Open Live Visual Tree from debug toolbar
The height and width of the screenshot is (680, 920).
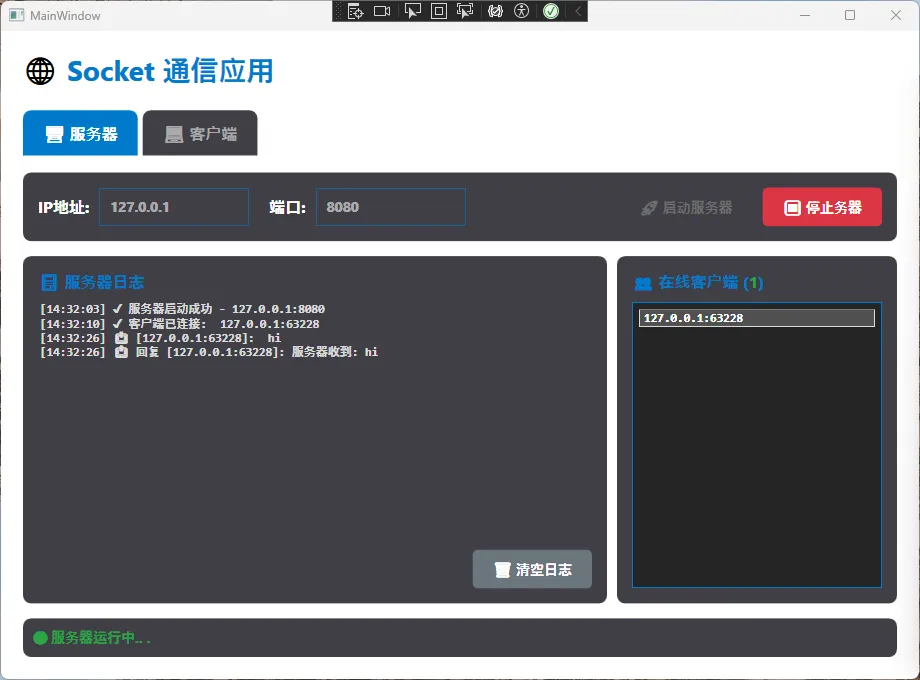click(x=355, y=12)
